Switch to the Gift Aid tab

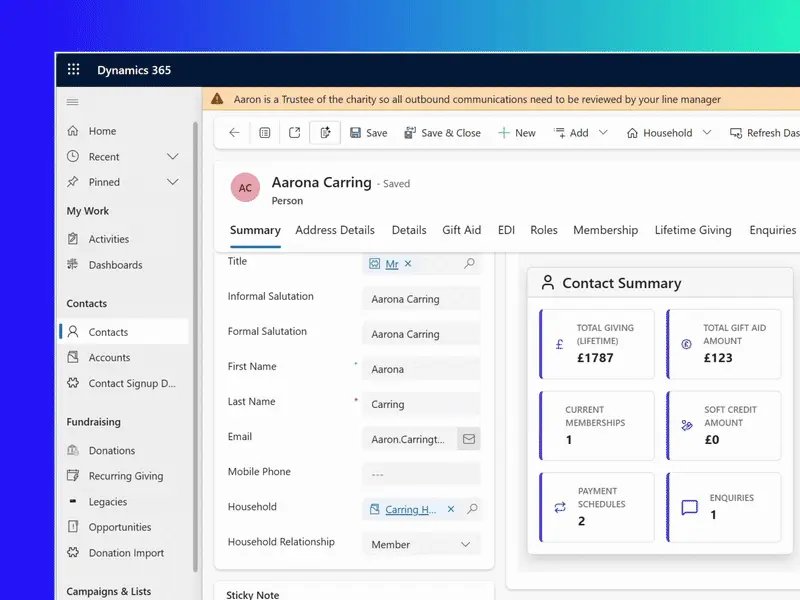click(461, 230)
